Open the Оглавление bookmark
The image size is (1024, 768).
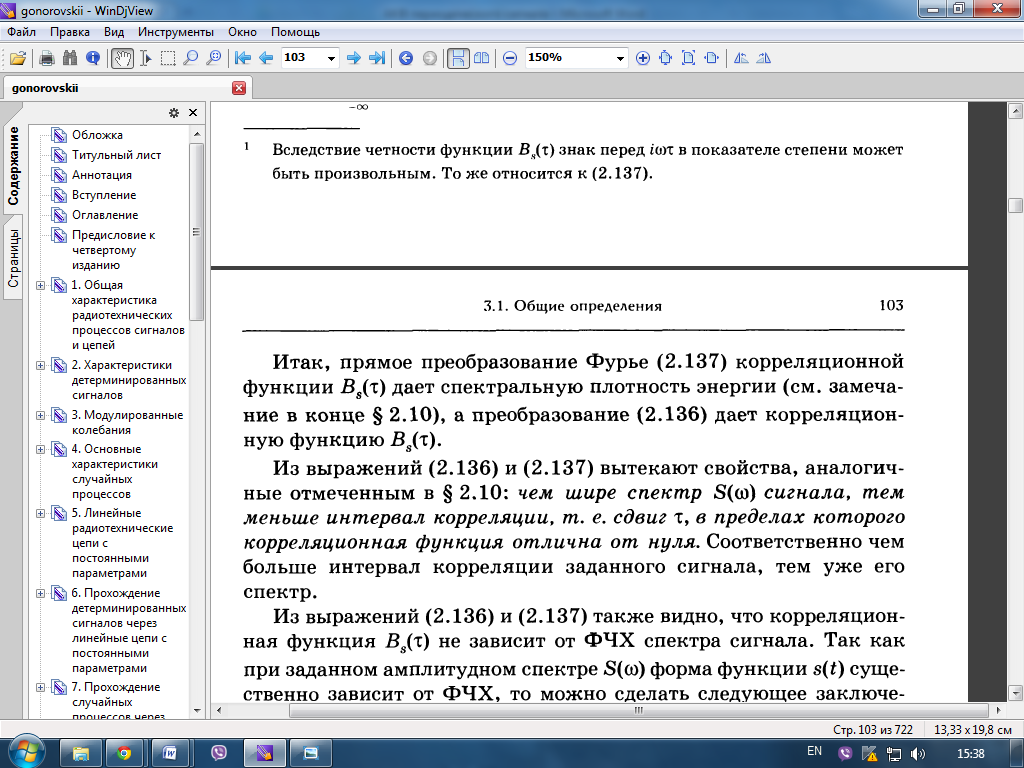point(105,215)
